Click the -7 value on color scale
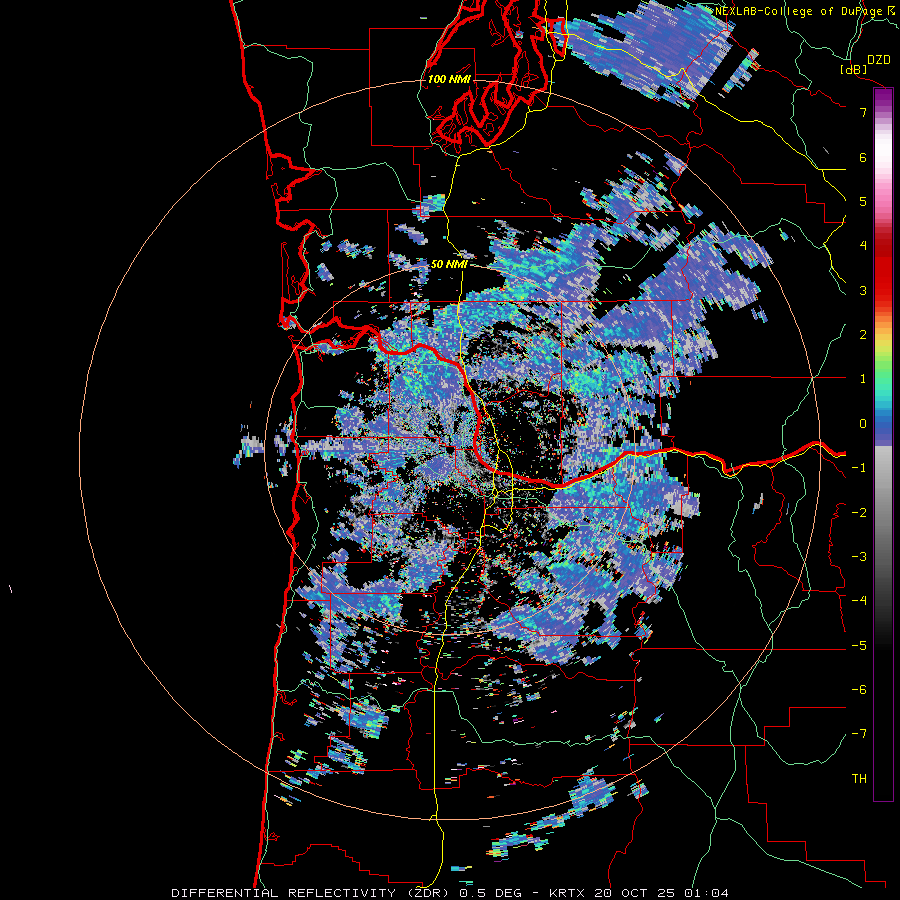The width and height of the screenshot is (900, 900). point(859,734)
